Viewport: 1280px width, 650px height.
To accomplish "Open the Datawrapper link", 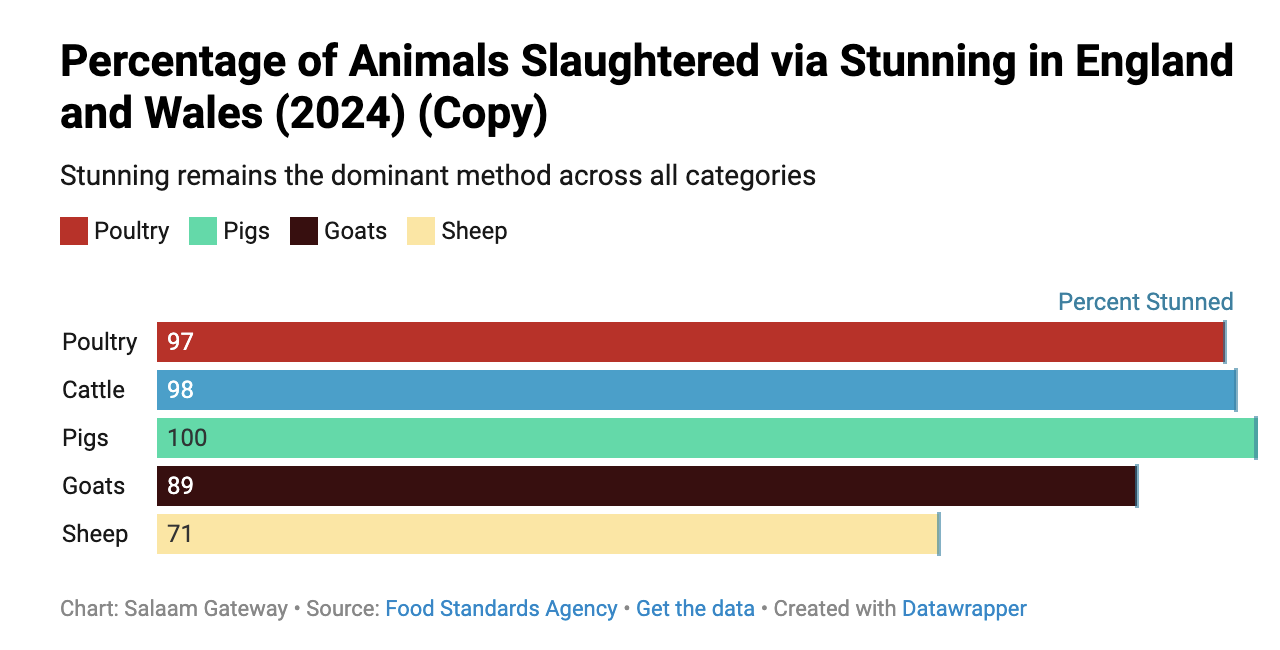I will pyautogui.click(x=964, y=608).
